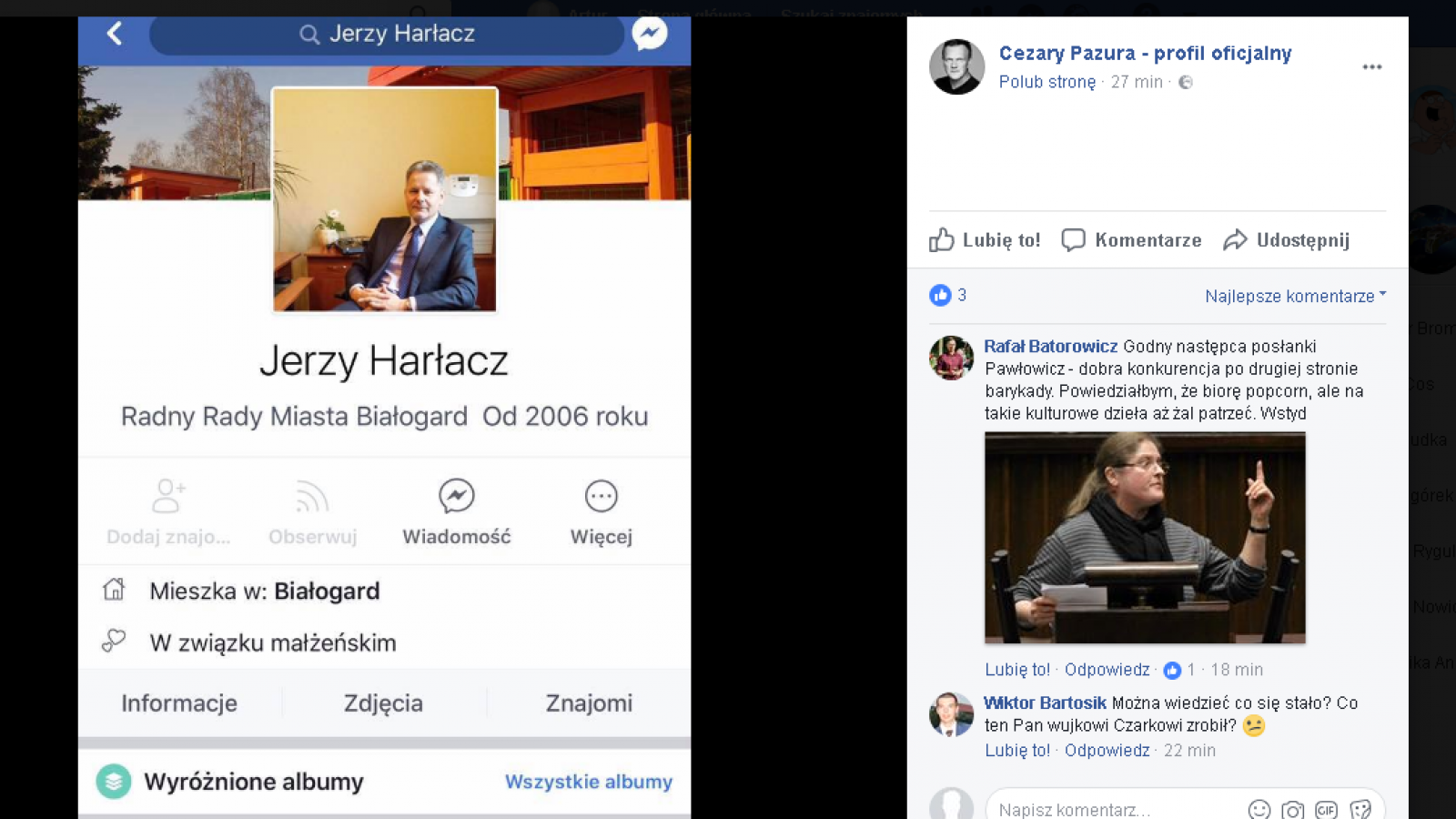Send message via the Wiadomość icon

coord(457,496)
